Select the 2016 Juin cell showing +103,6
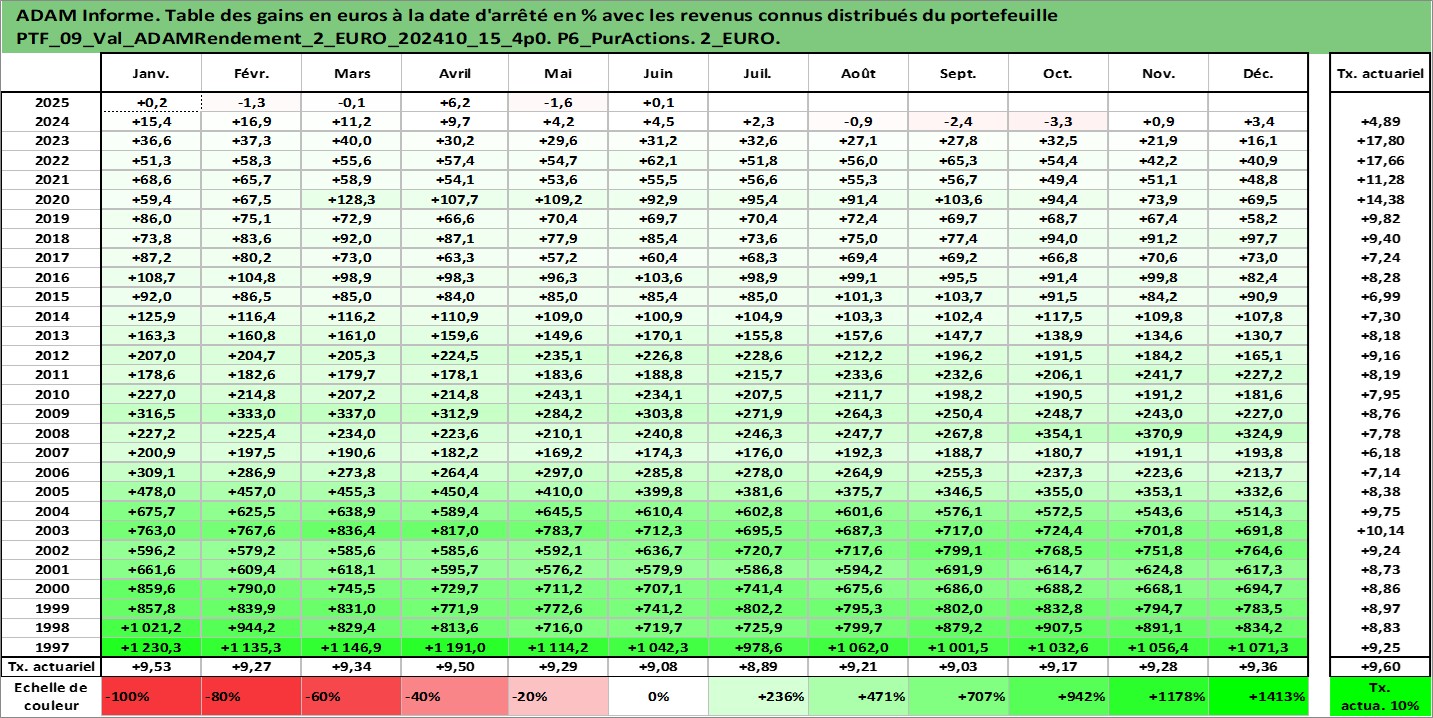This screenshot has height=718, width=1433. point(658,277)
